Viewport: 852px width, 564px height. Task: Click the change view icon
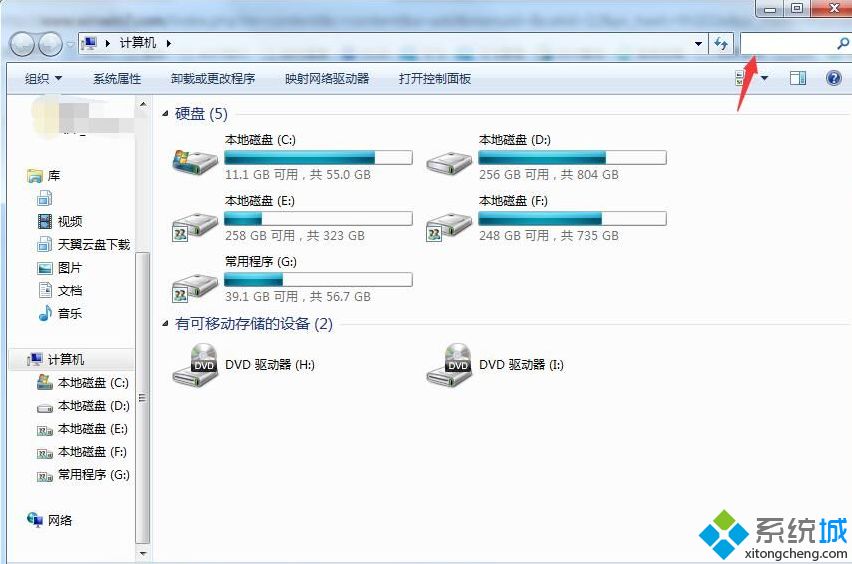741,78
